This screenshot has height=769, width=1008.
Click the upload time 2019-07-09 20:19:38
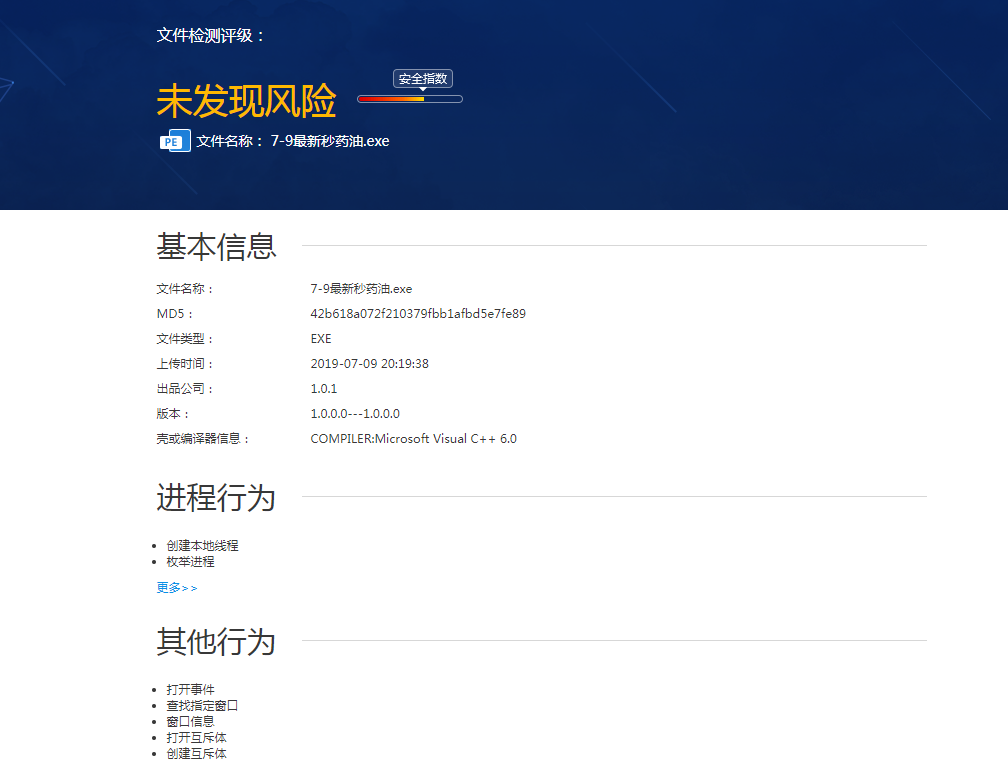369,364
